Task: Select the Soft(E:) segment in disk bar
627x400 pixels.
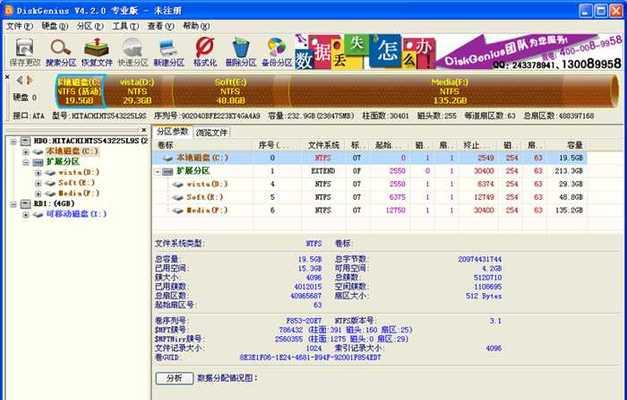Action: [230, 91]
